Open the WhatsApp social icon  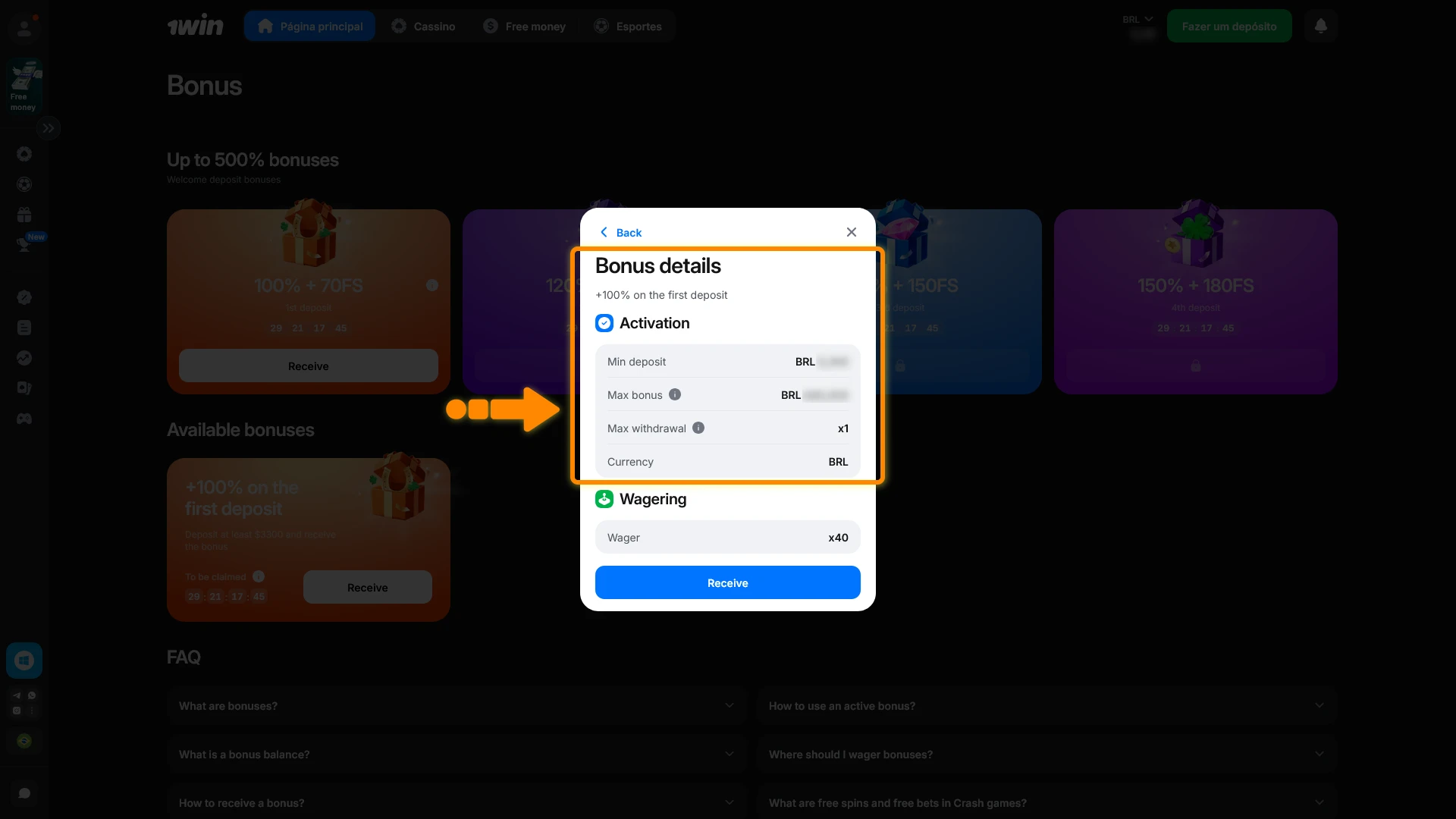tap(32, 695)
